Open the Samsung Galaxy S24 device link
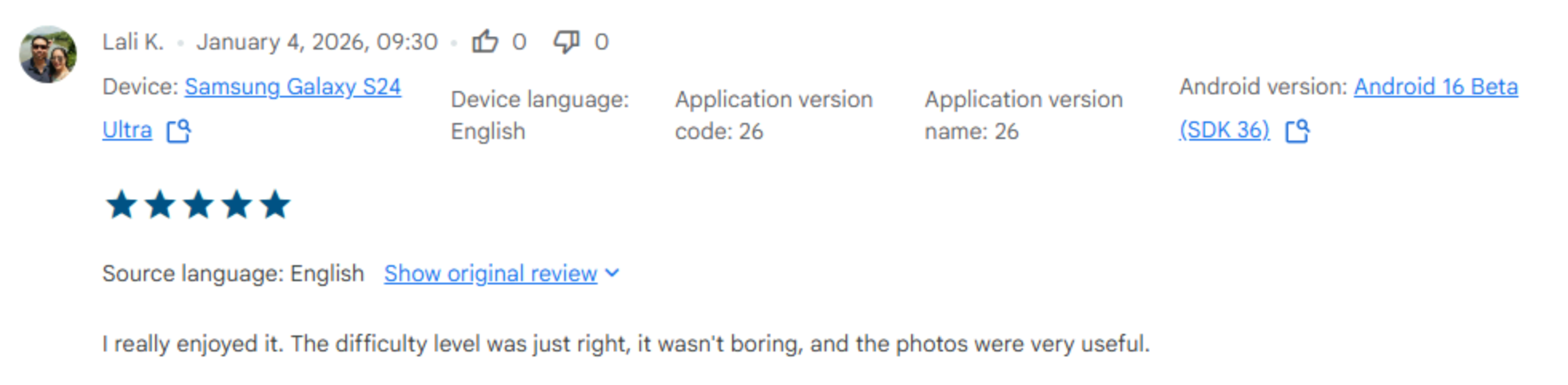 (x=293, y=86)
